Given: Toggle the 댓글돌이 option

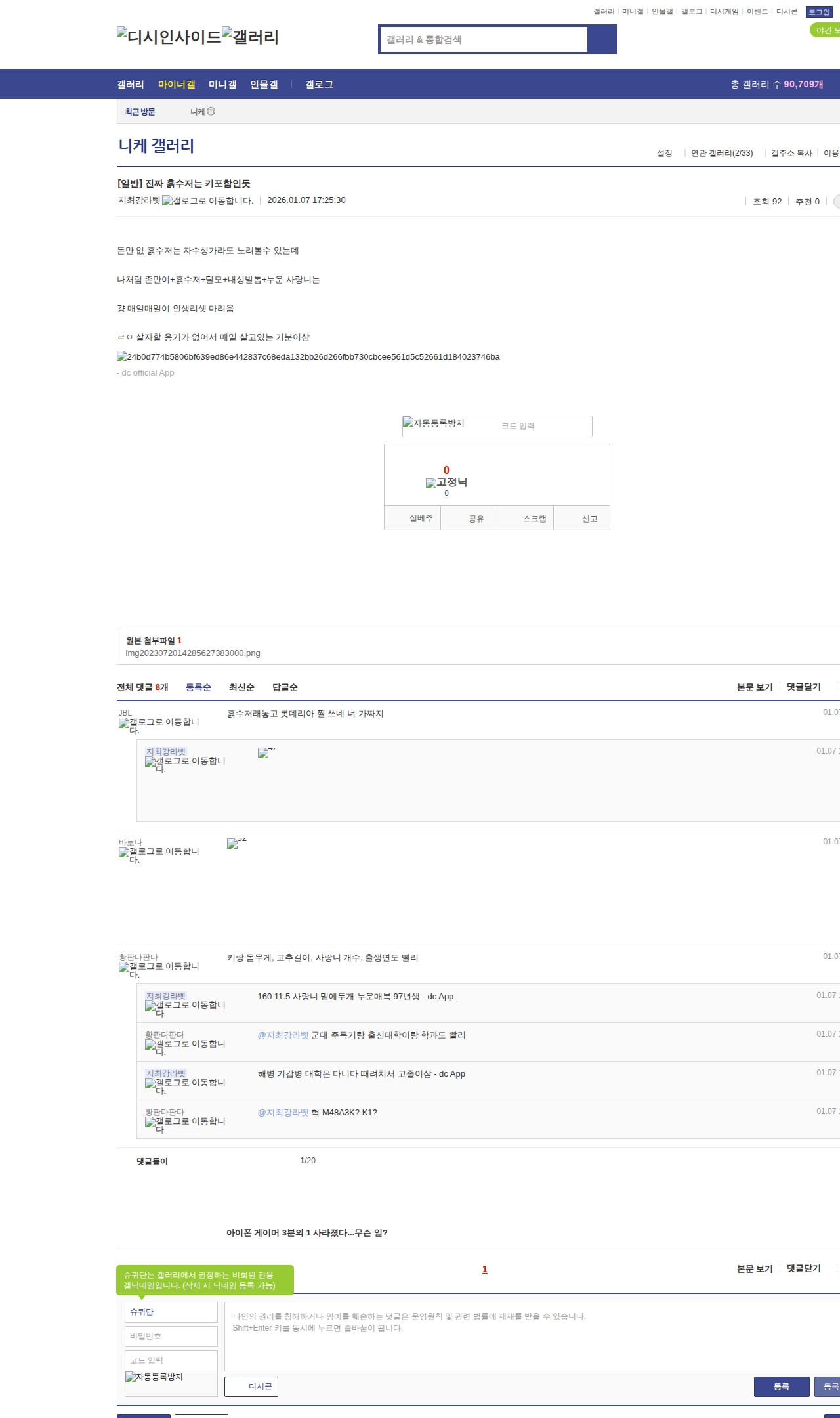Looking at the screenshot, I should [152, 1161].
